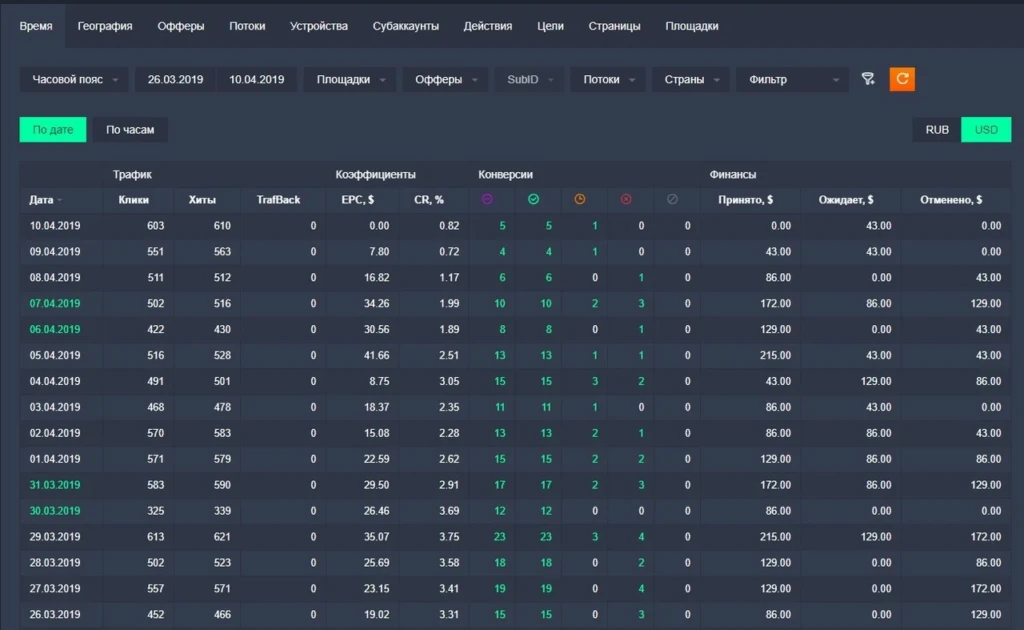Click the end date field 10.04.2019

tap(257, 79)
